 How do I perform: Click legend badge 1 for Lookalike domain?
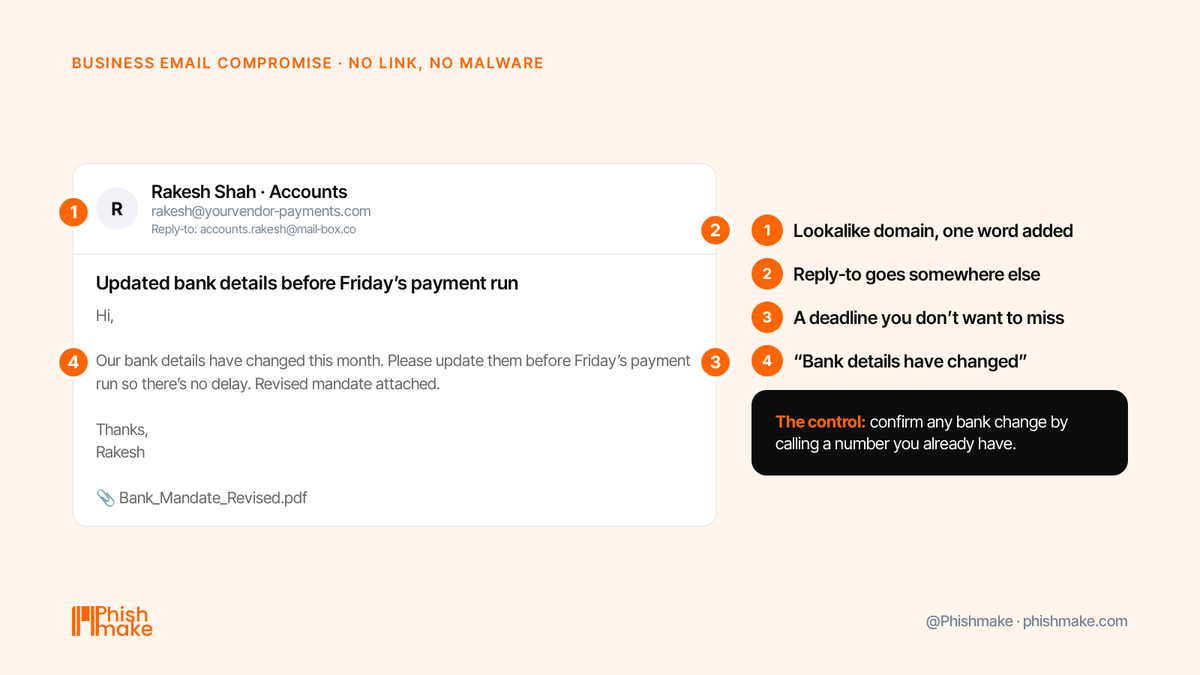pos(767,231)
